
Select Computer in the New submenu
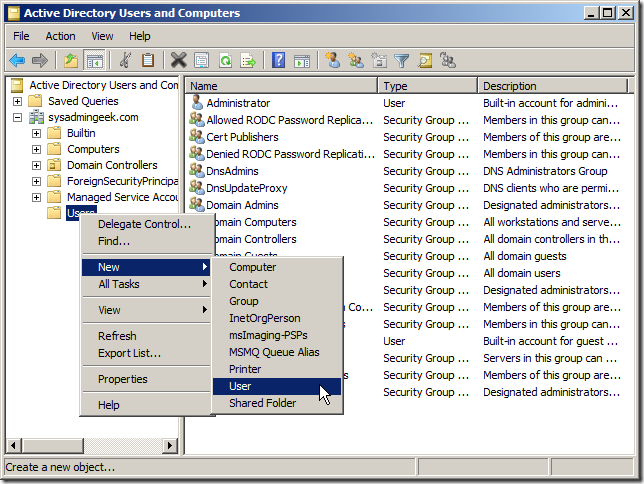(x=277, y=267)
